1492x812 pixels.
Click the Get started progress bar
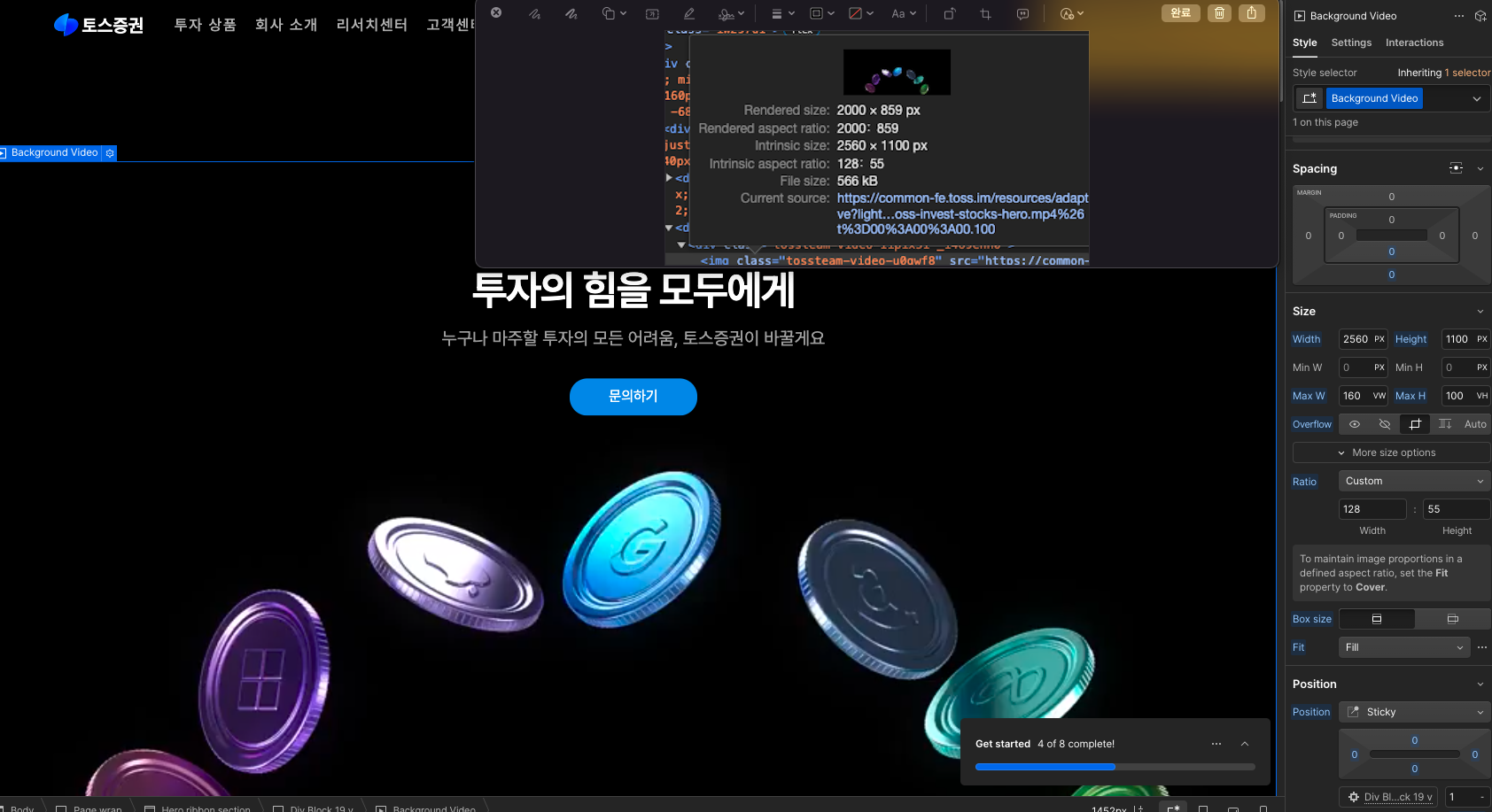(x=1115, y=767)
